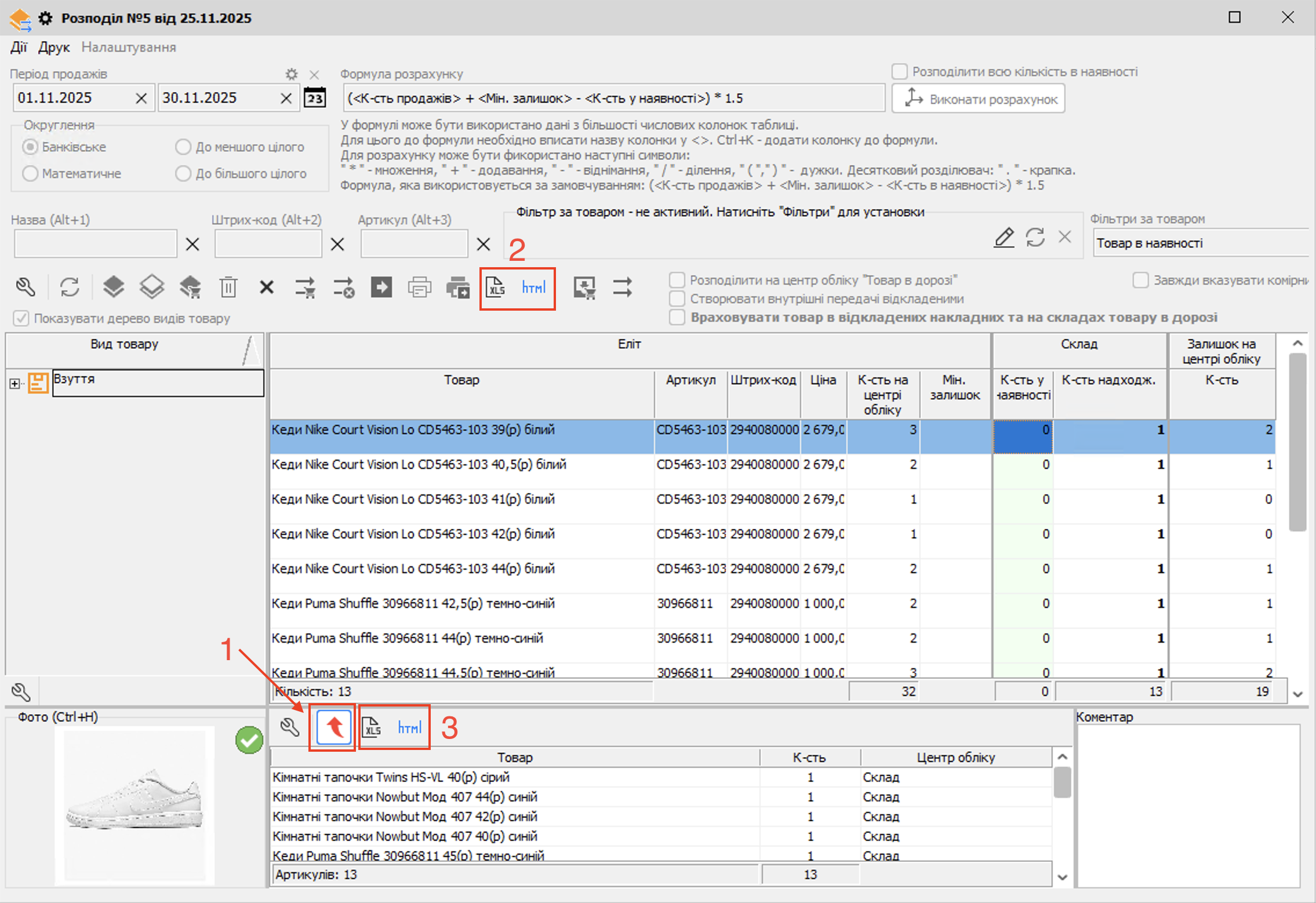Check 'Створювати внутрішні передачі відкладеними'

point(677,299)
